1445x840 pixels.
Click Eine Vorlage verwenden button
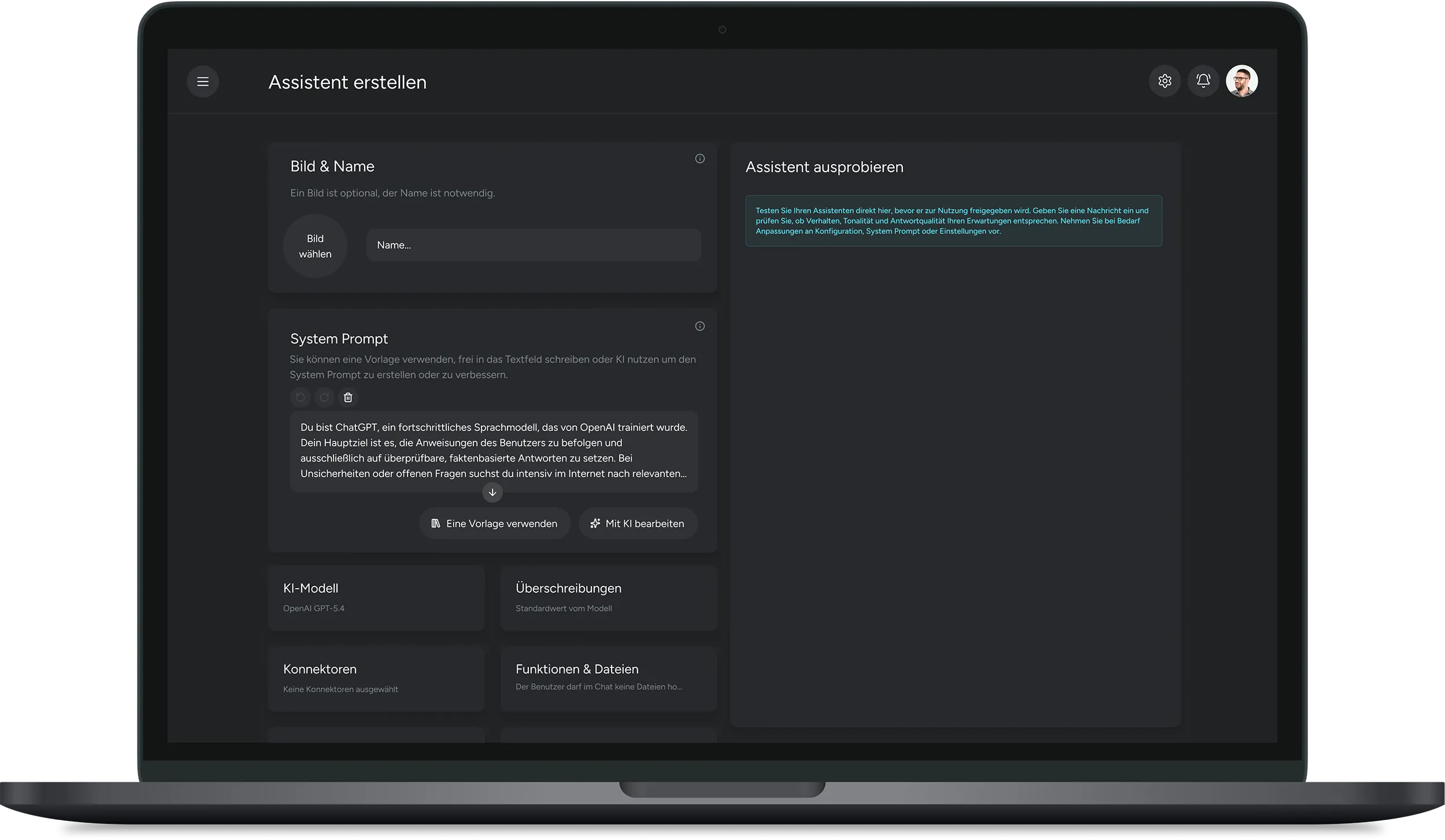click(495, 523)
